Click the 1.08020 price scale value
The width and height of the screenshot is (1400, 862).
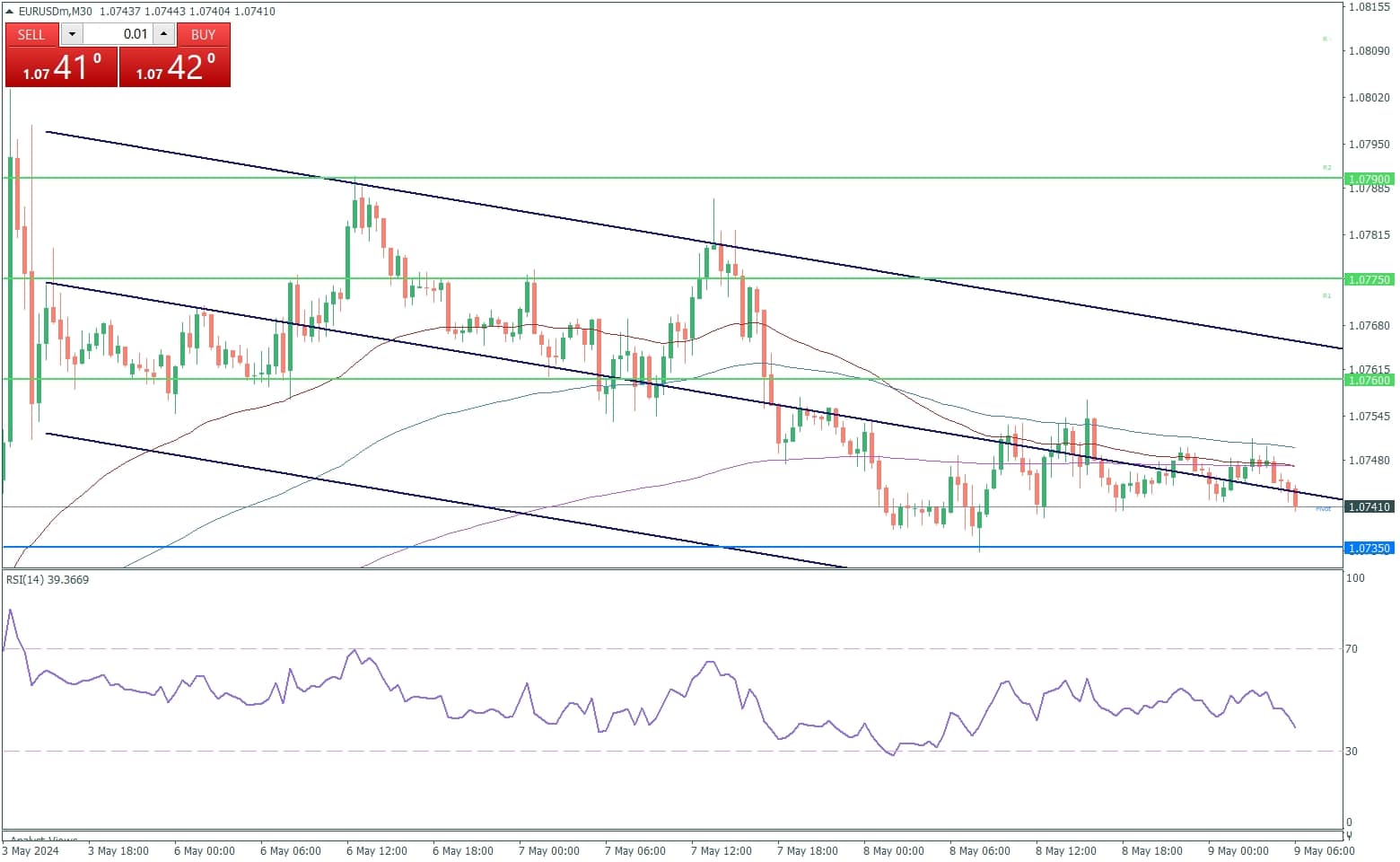[x=1369, y=97]
